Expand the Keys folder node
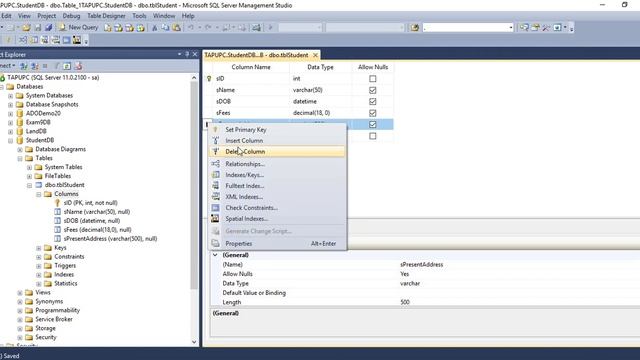This screenshot has width=640, height=360. tap(39, 248)
